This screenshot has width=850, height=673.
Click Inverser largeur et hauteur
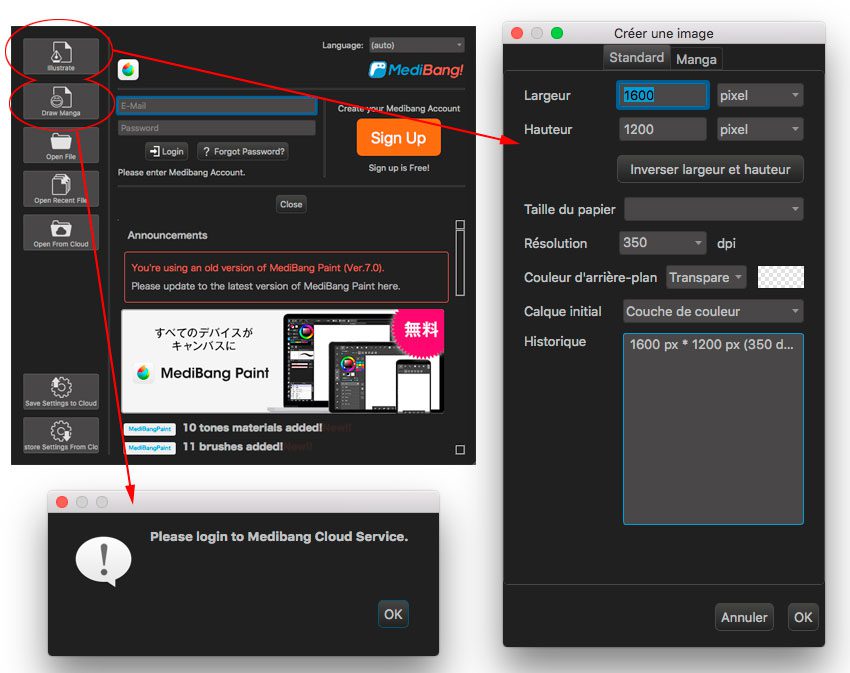710,169
